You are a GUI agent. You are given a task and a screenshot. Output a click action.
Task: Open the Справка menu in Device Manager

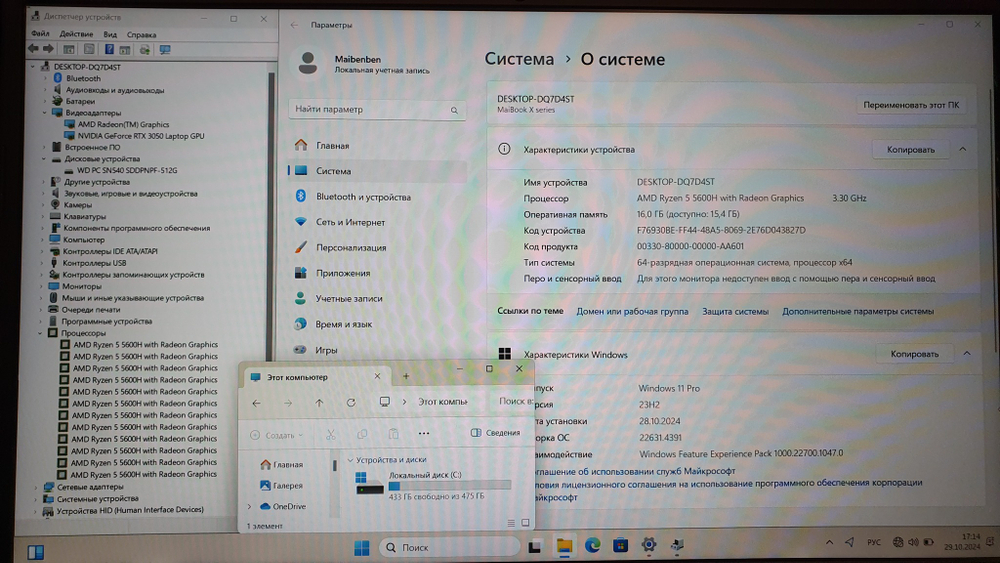tap(142, 34)
